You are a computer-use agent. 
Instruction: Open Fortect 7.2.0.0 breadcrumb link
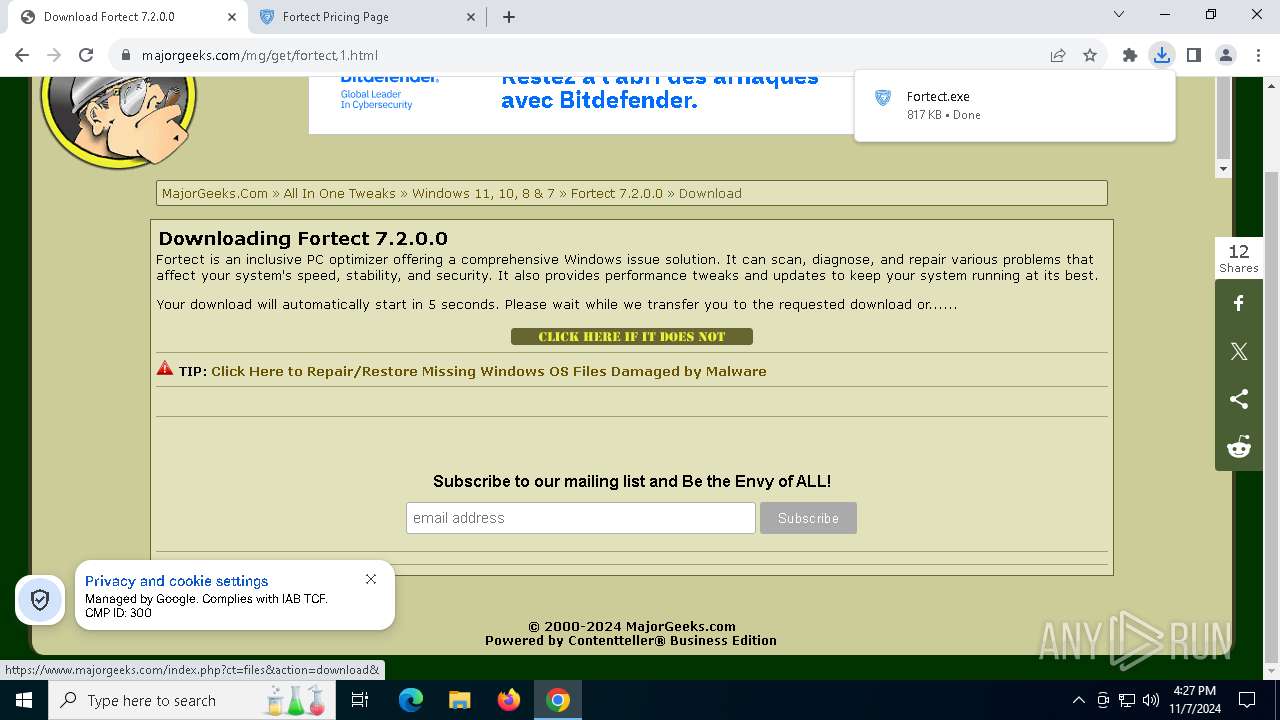617,193
